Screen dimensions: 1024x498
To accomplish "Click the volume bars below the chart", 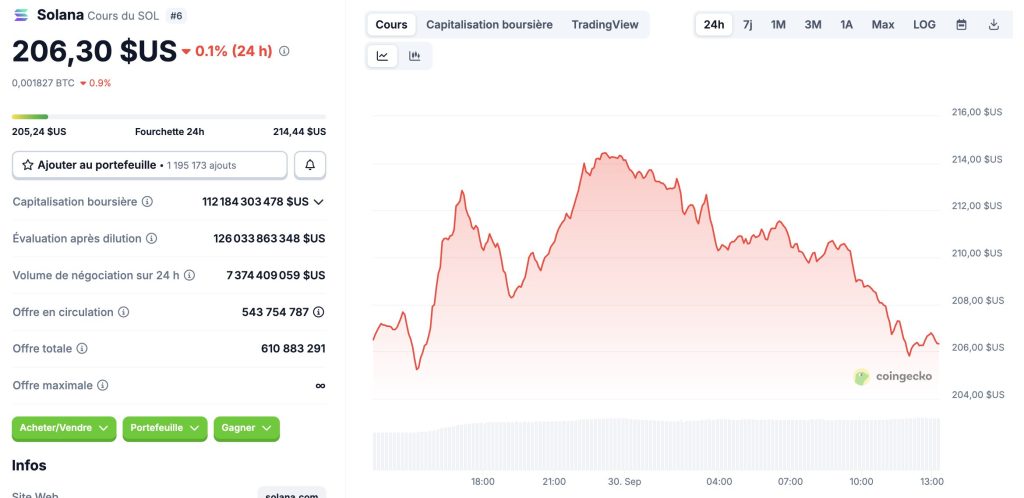I will 656,444.
